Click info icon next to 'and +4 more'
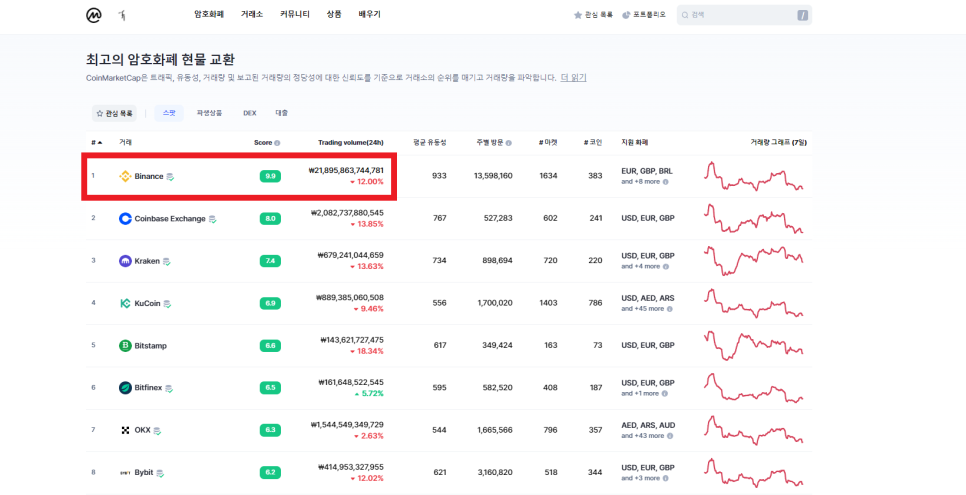This screenshot has width=966, height=495. click(665, 266)
